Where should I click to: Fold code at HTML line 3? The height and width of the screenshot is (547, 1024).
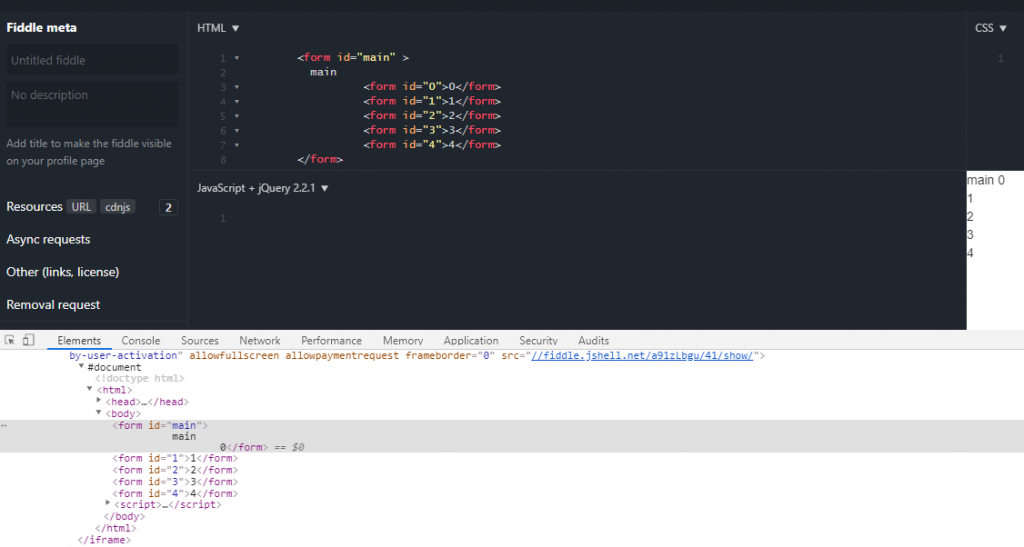(x=236, y=87)
